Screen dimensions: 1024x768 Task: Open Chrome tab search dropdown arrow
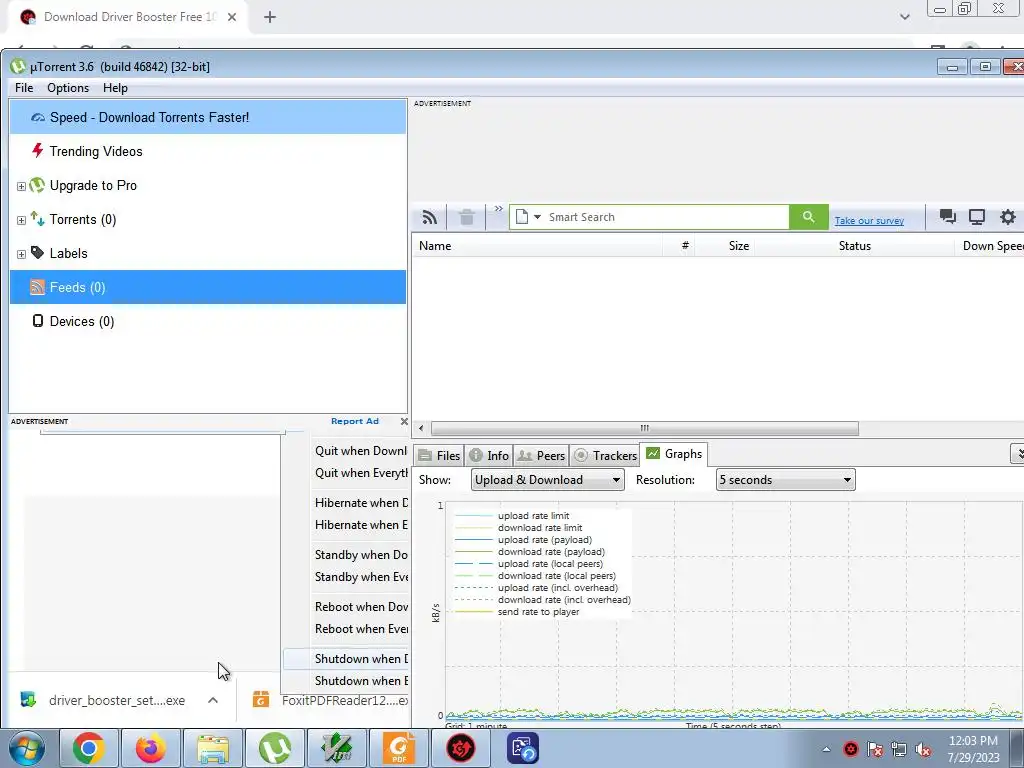[904, 17]
